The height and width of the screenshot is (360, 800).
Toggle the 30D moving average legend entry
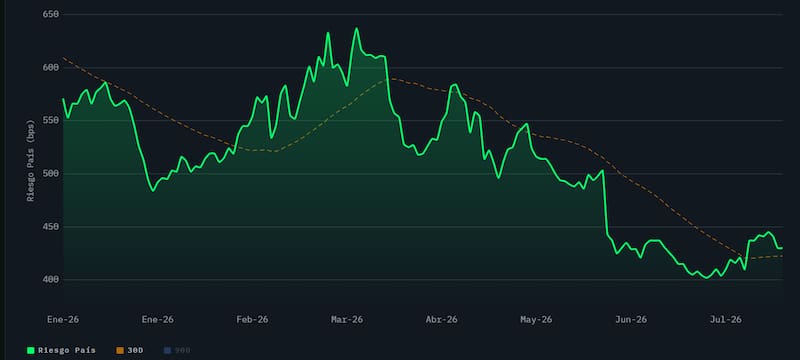point(130,350)
